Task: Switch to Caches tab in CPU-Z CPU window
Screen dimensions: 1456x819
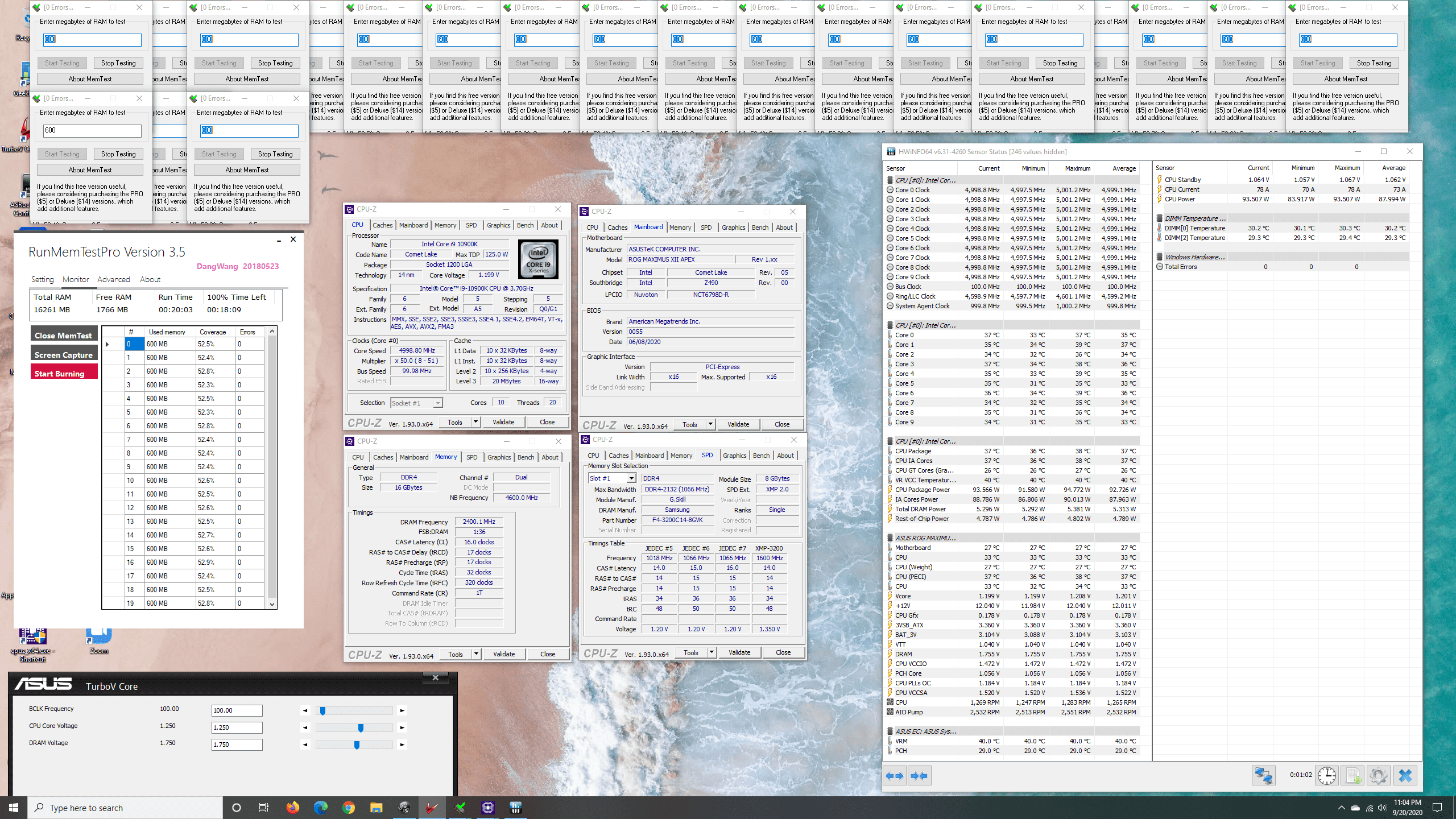Action: (x=382, y=225)
